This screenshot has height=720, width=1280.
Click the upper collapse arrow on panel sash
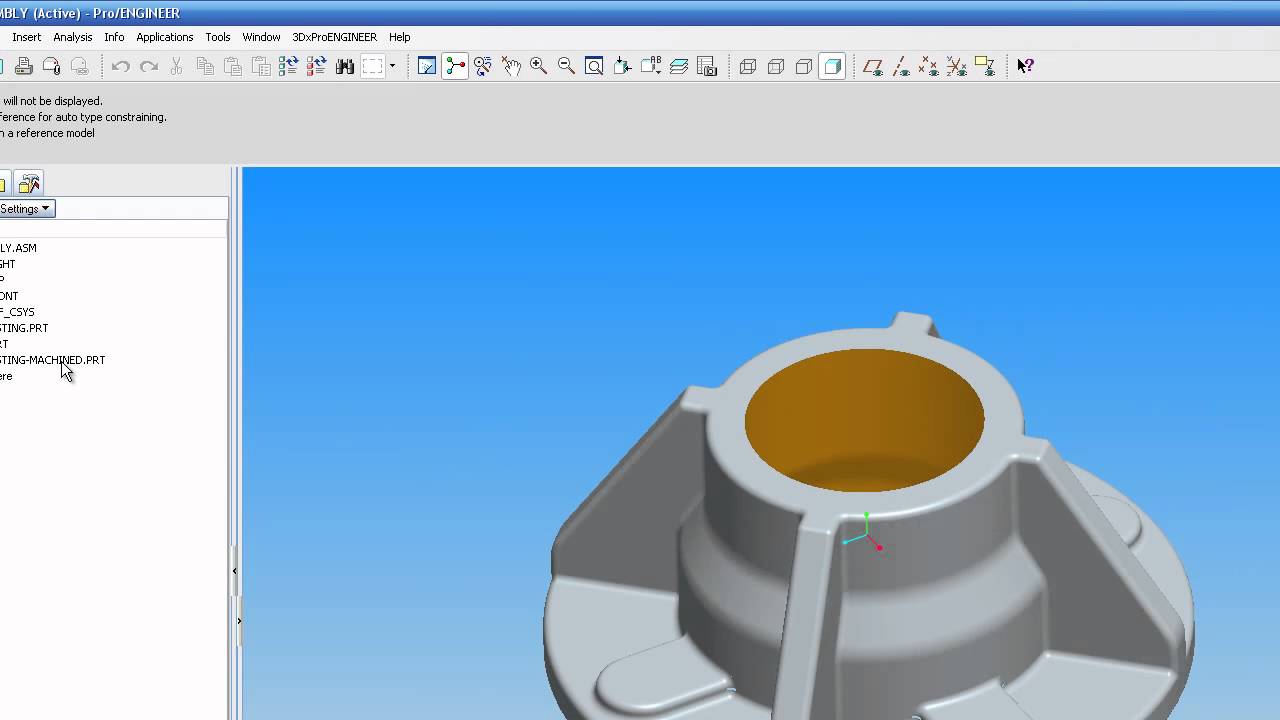234,571
